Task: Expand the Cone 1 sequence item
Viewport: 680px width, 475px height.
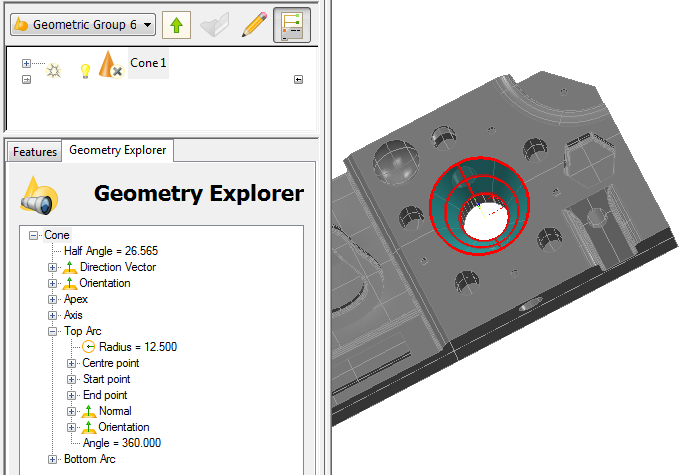Action: click(x=26, y=63)
